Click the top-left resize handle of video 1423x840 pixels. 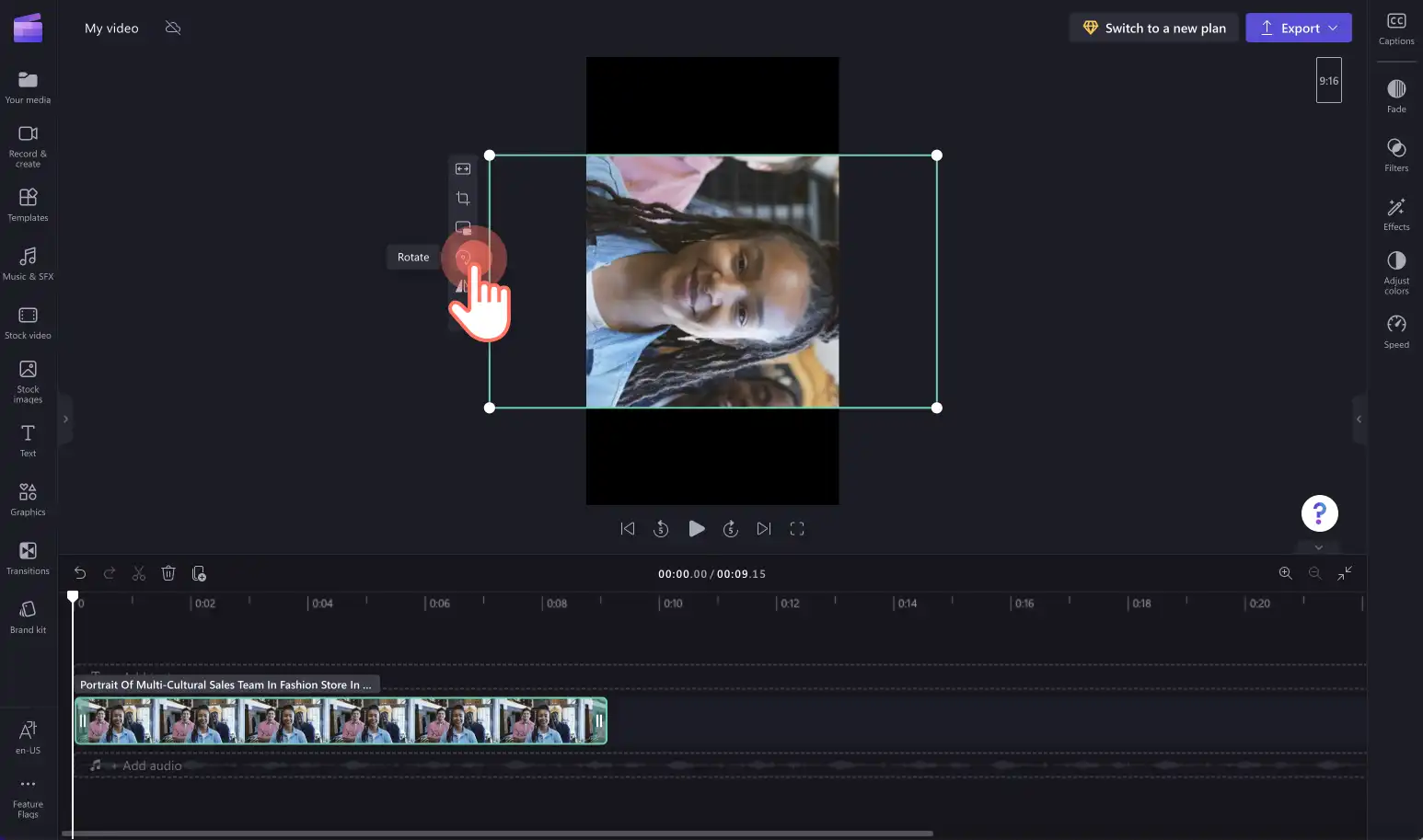tap(490, 155)
